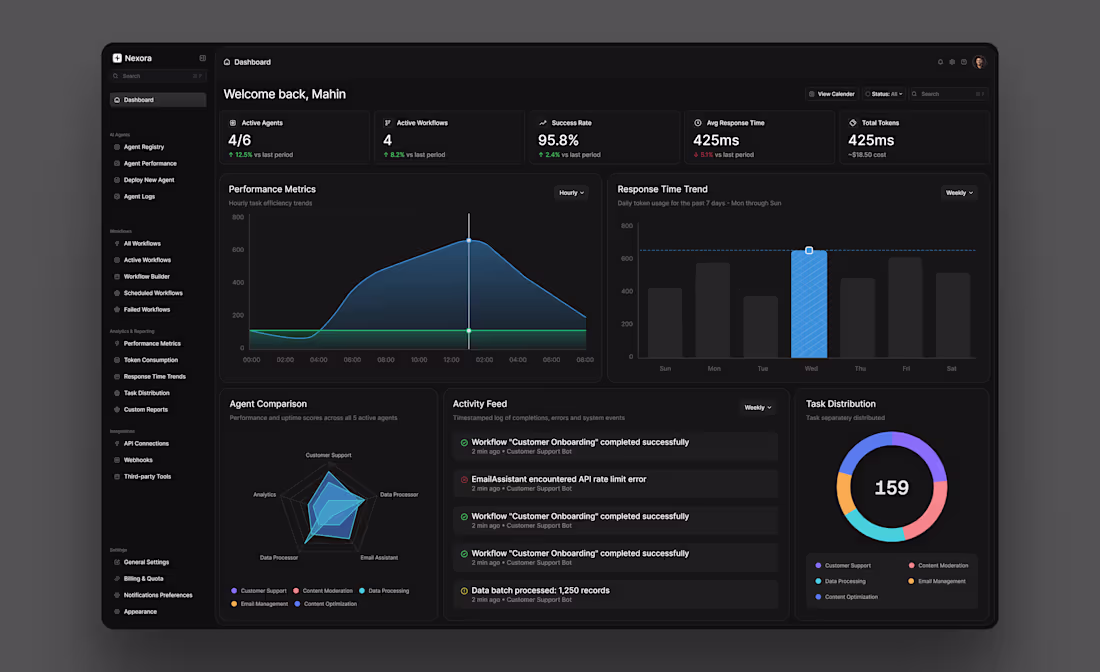Collapse the sidebar with the panel icon

[x=203, y=58]
